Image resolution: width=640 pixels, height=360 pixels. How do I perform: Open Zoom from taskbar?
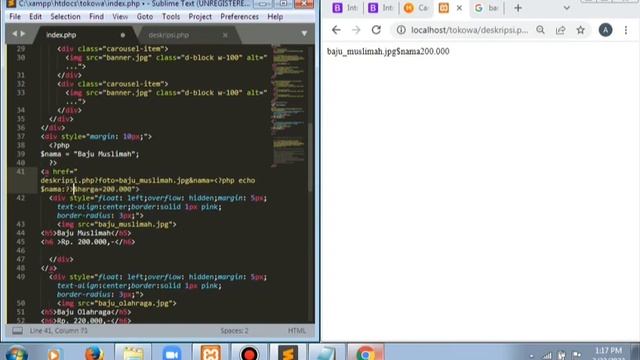coord(172,353)
